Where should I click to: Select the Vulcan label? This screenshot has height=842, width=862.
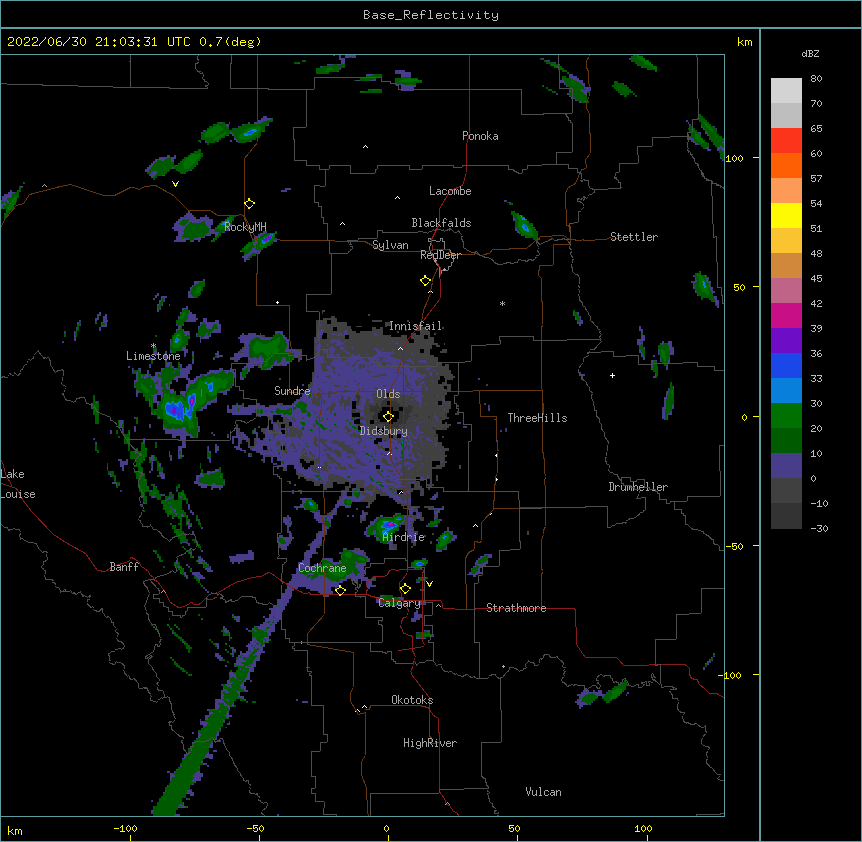(x=543, y=792)
